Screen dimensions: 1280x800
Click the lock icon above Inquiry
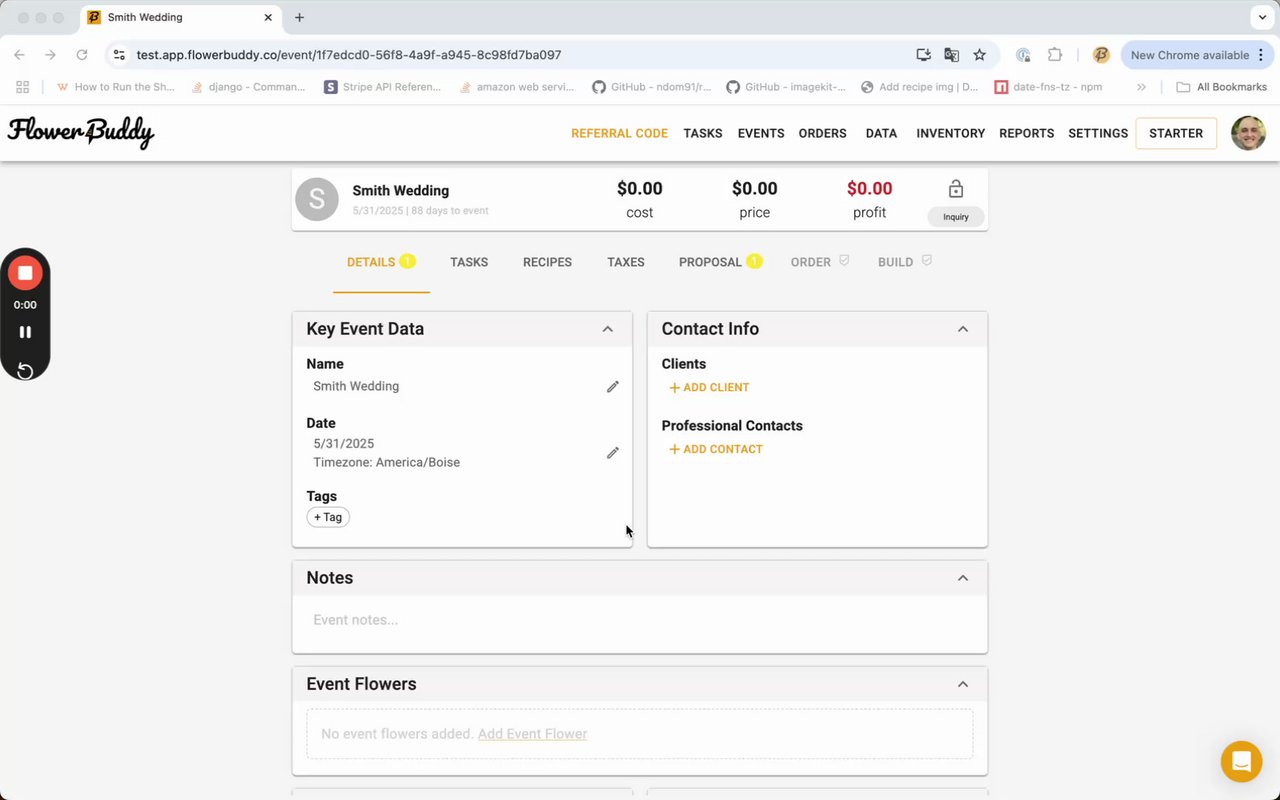click(956, 189)
